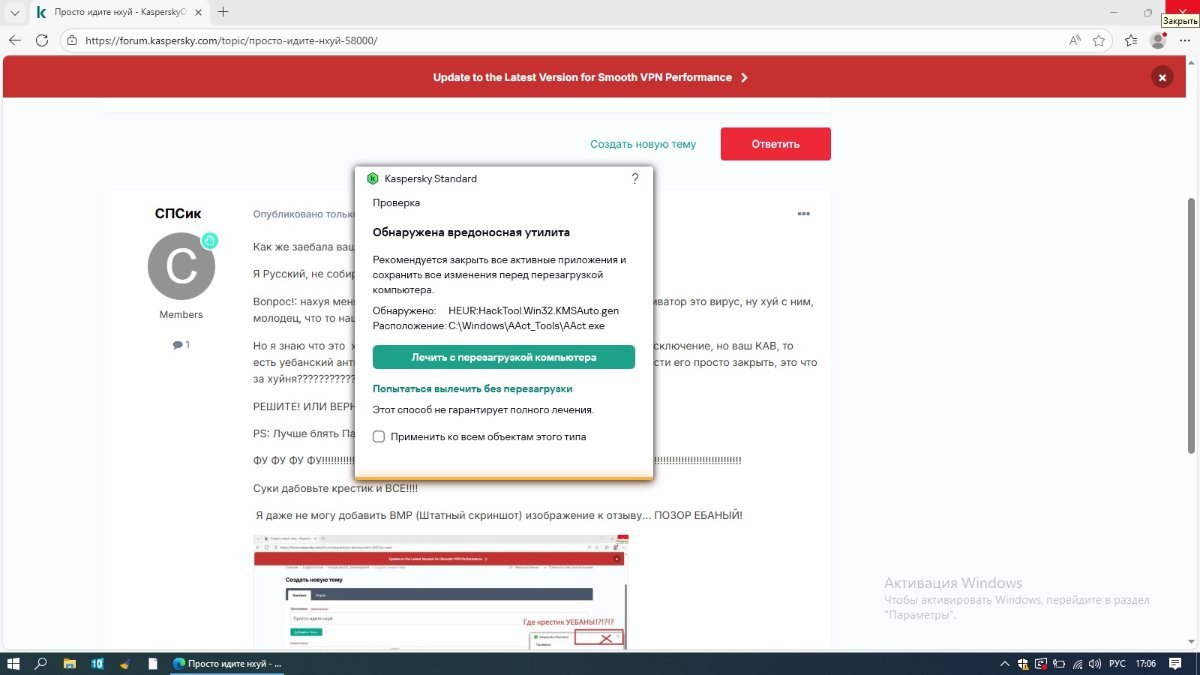This screenshot has width=1200, height=675.
Task: Show hidden system tray icons
Action: [1007, 663]
